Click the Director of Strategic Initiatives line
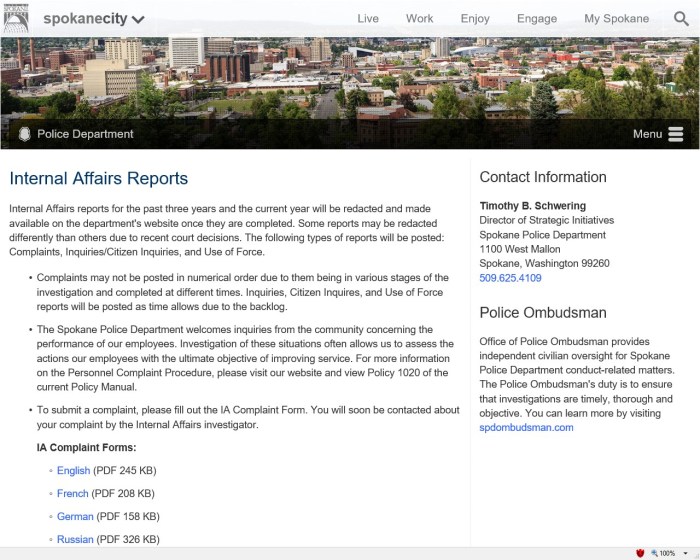The image size is (700, 560). [x=546, y=220]
